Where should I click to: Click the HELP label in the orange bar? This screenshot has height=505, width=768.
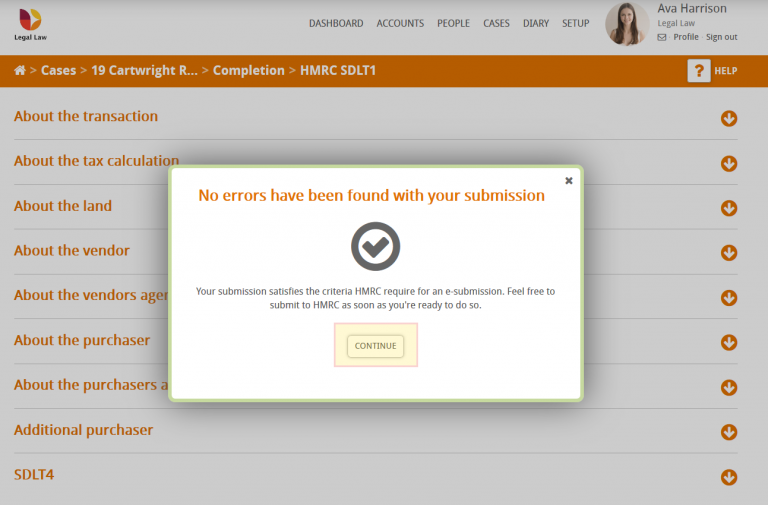click(725, 71)
